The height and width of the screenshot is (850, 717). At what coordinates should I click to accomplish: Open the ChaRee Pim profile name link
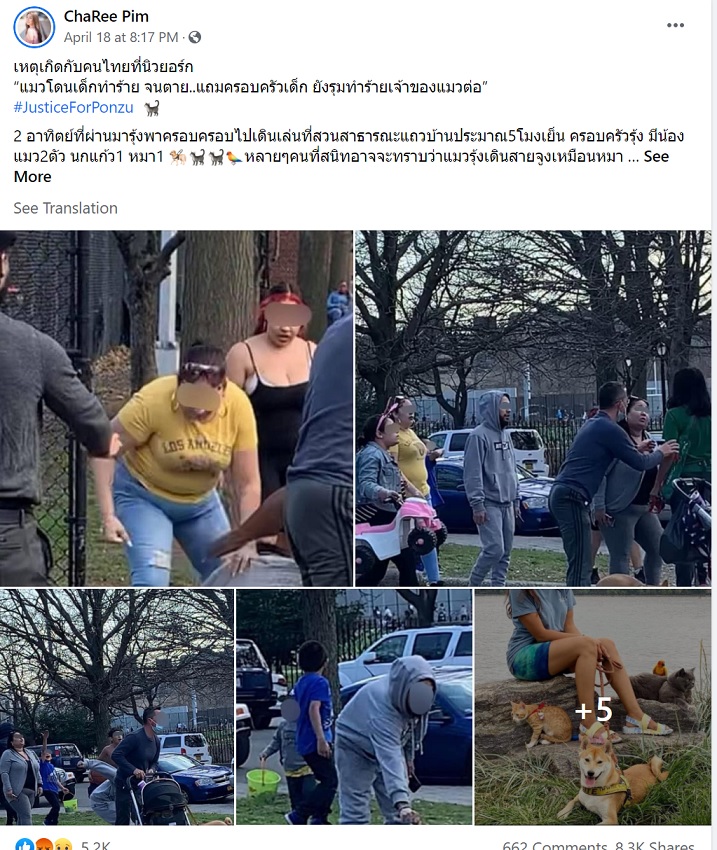[106, 16]
